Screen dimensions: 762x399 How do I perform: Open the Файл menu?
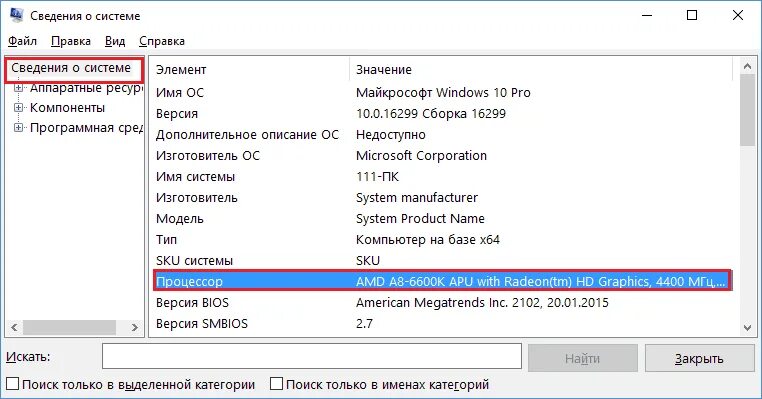point(22,41)
